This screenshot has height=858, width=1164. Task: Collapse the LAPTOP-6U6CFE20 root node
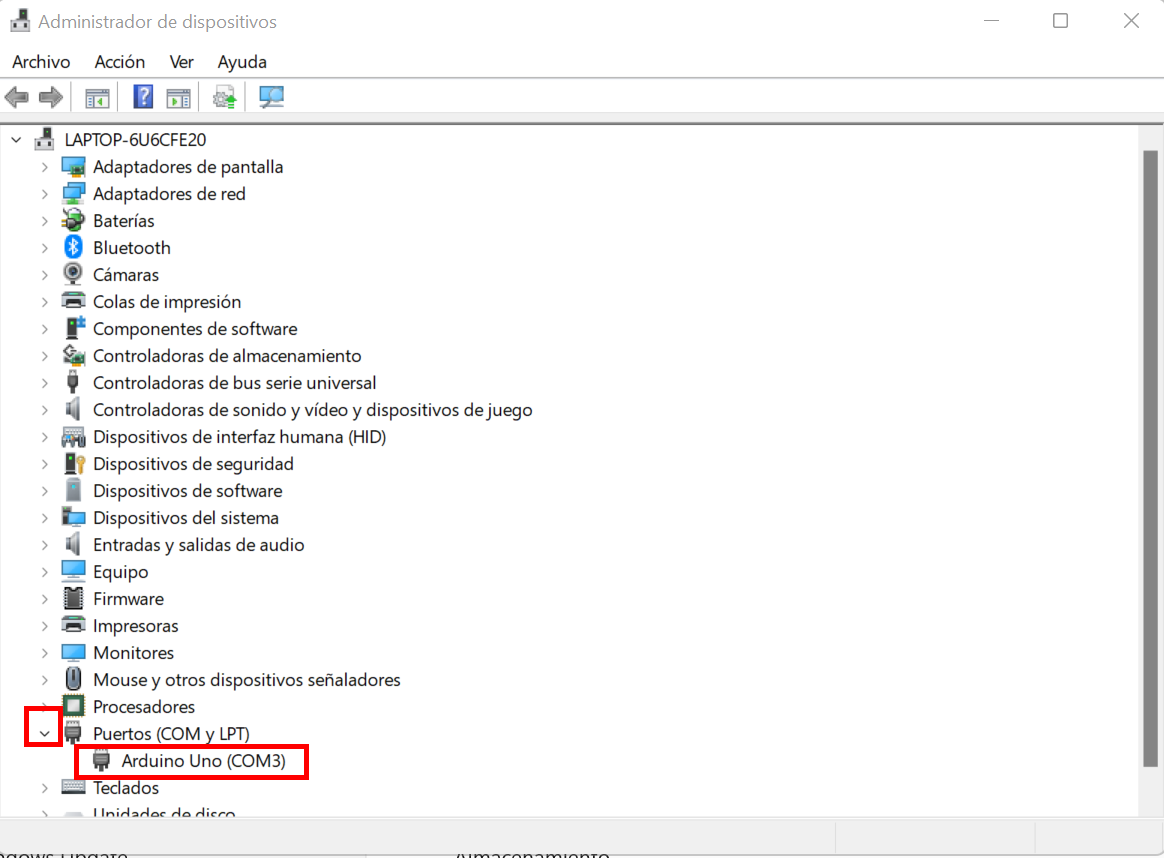[16, 140]
